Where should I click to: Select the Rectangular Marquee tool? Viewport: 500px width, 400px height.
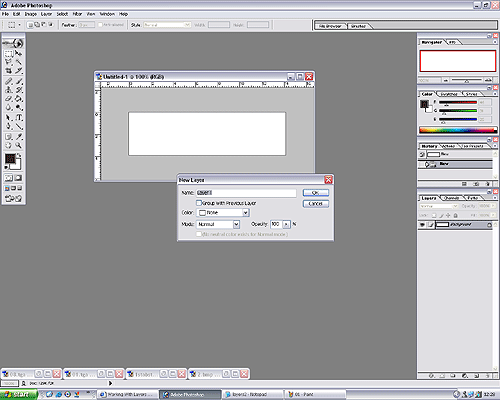(x=9, y=53)
